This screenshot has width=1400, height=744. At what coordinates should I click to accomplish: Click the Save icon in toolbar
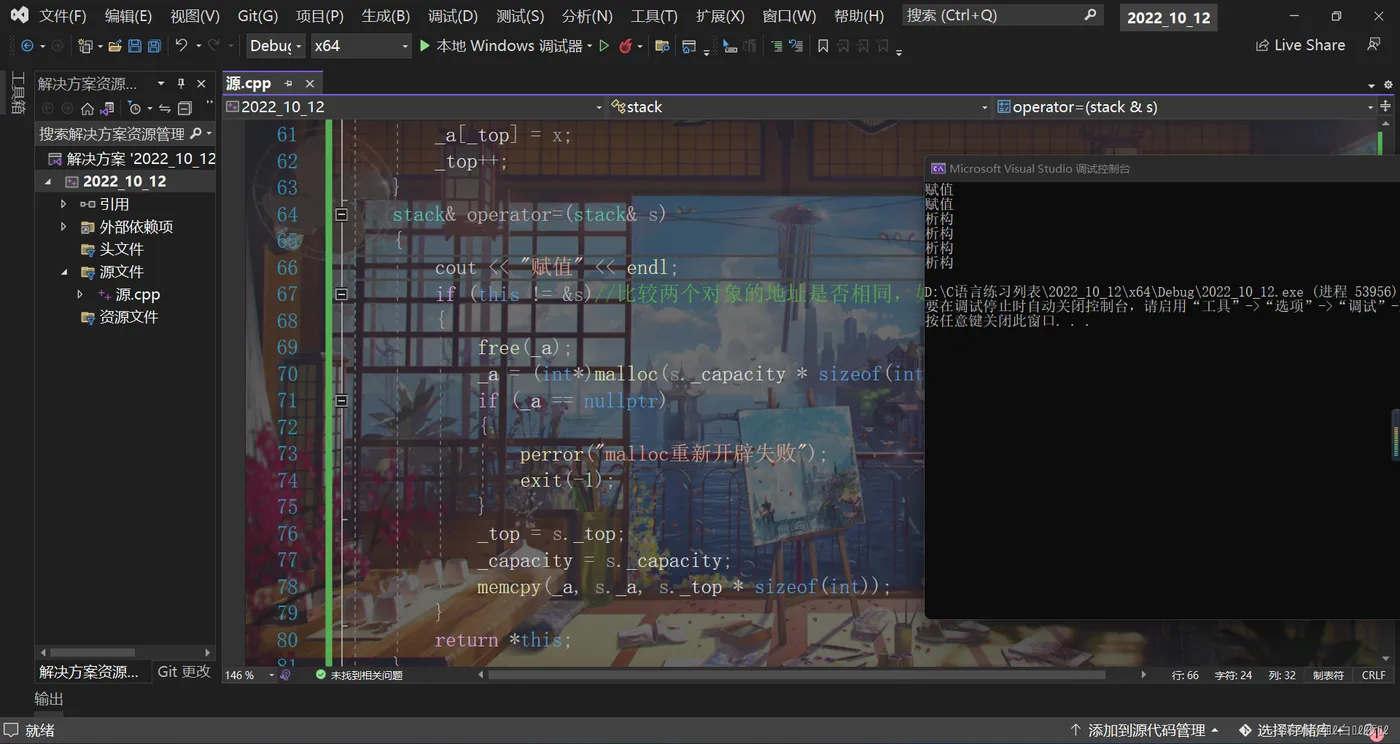135,46
